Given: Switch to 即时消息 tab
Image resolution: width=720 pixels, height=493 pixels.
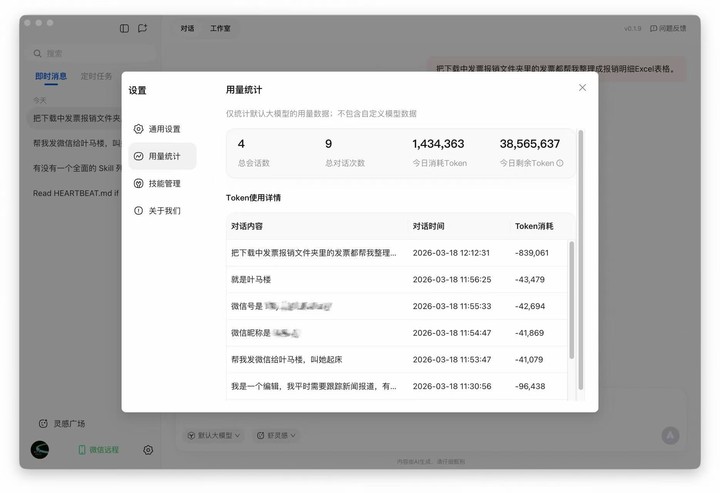Looking at the screenshot, I should pyautogui.click(x=51, y=76).
